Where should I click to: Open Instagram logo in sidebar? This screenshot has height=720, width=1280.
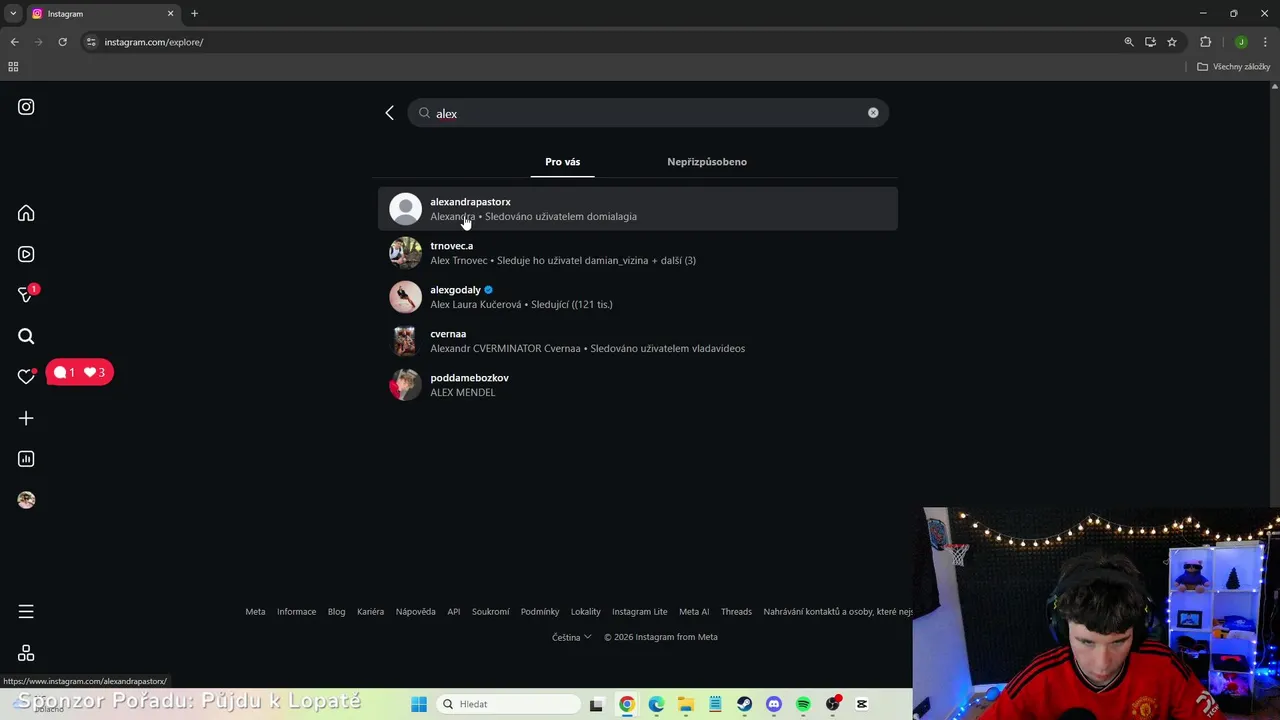click(26, 107)
